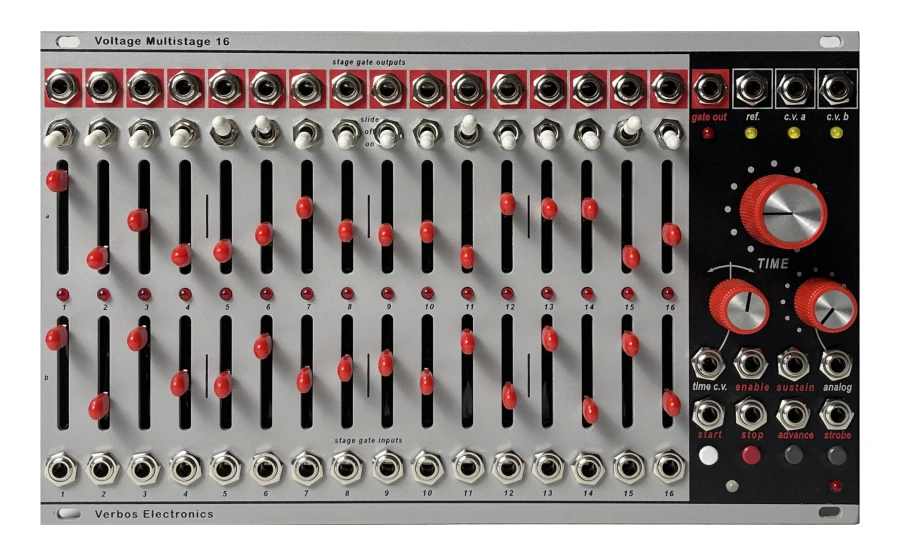Screen dimensions: 900x556
Task: Click the stage gate output jack above stage 12
Action: coord(509,89)
